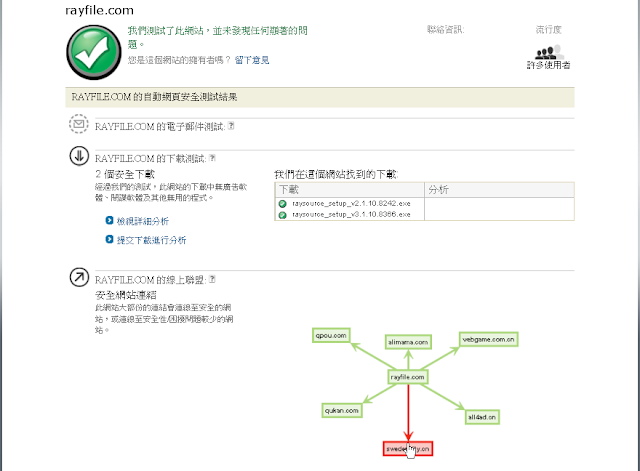Click the online affiliations arrow icon
The height and width of the screenshot is (471, 640).
point(79,277)
